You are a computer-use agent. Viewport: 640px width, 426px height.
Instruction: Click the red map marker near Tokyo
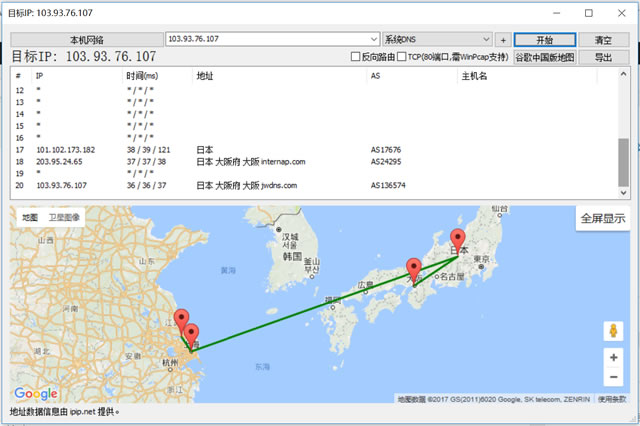[459, 241]
